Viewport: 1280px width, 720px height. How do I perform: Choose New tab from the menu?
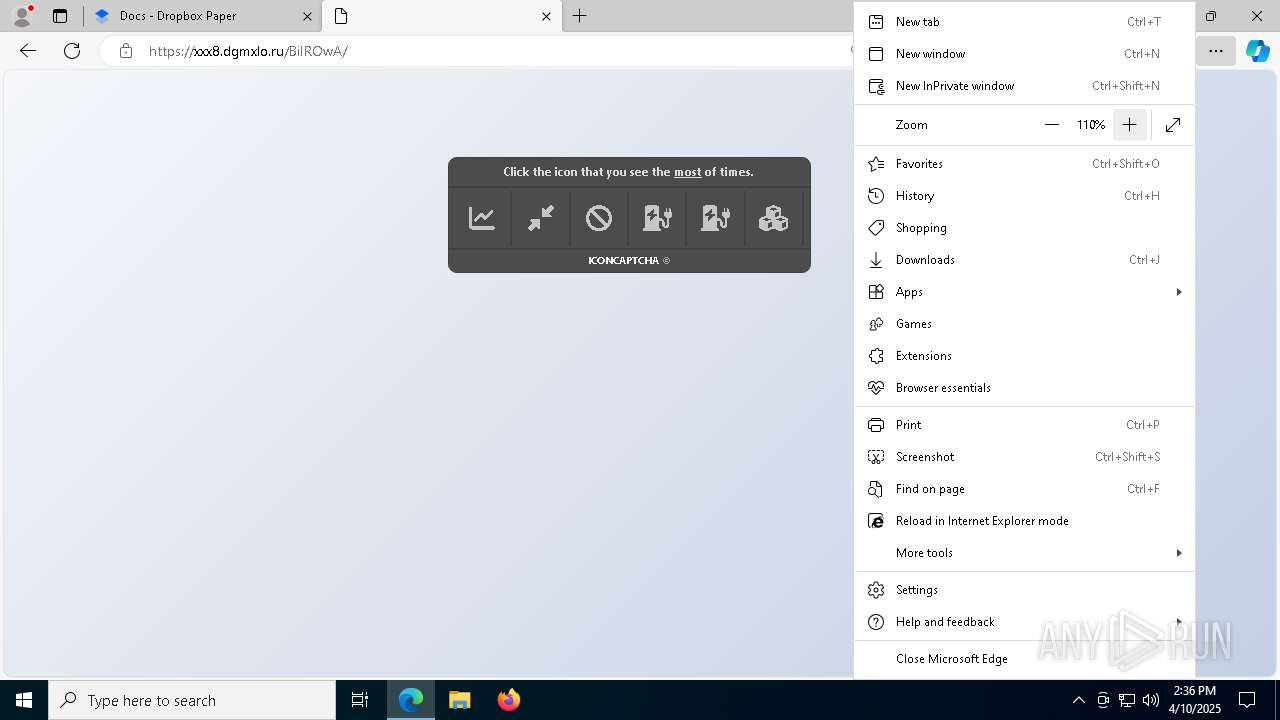coord(1025,22)
